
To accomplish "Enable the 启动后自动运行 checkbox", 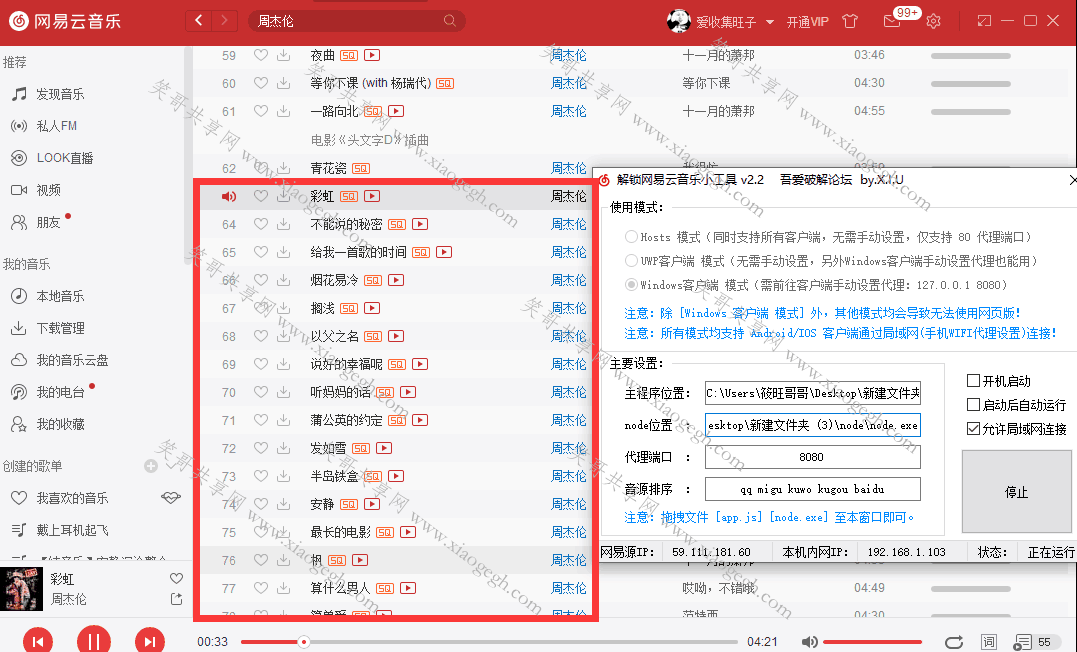I will (973, 405).
